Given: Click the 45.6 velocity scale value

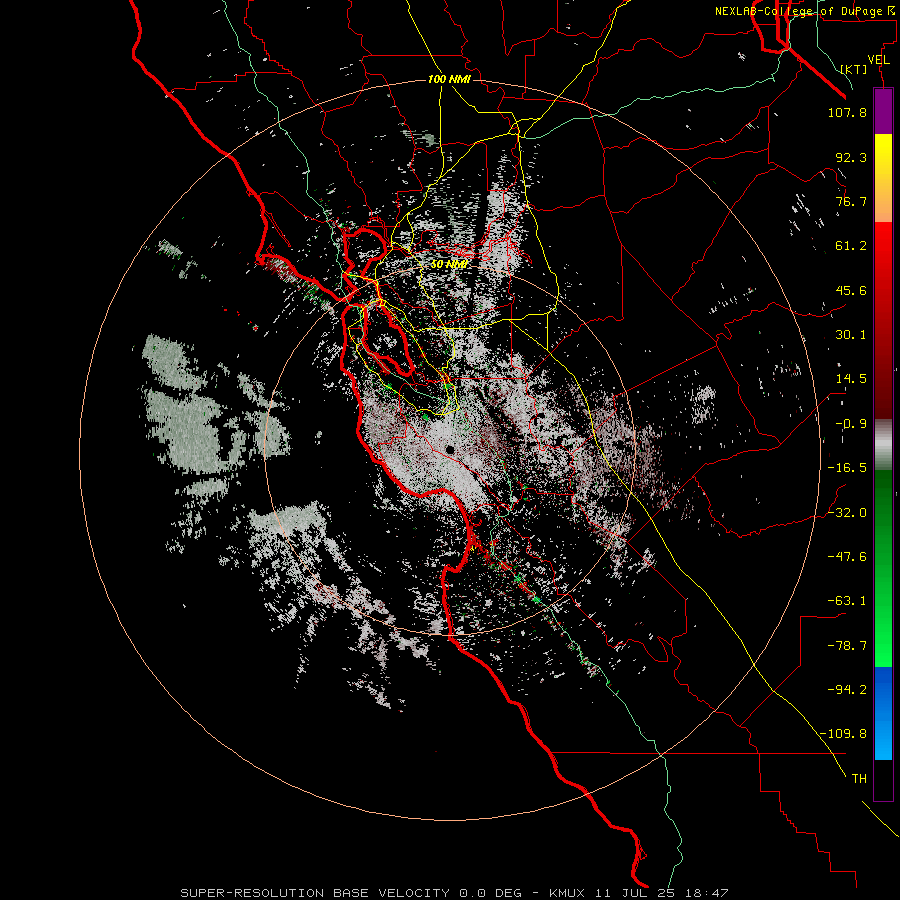Looking at the screenshot, I should click(x=851, y=290).
